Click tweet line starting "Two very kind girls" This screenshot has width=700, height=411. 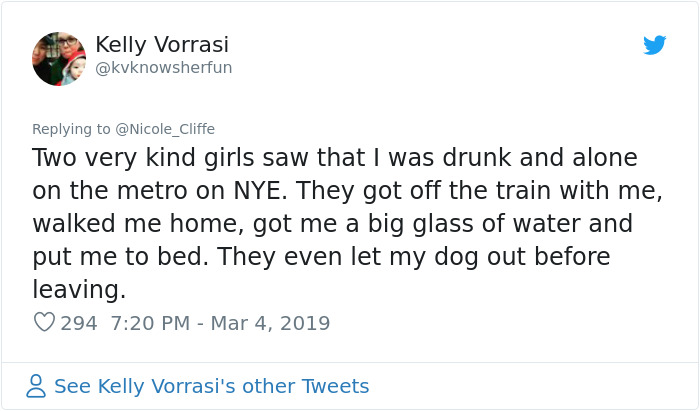tap(334, 158)
